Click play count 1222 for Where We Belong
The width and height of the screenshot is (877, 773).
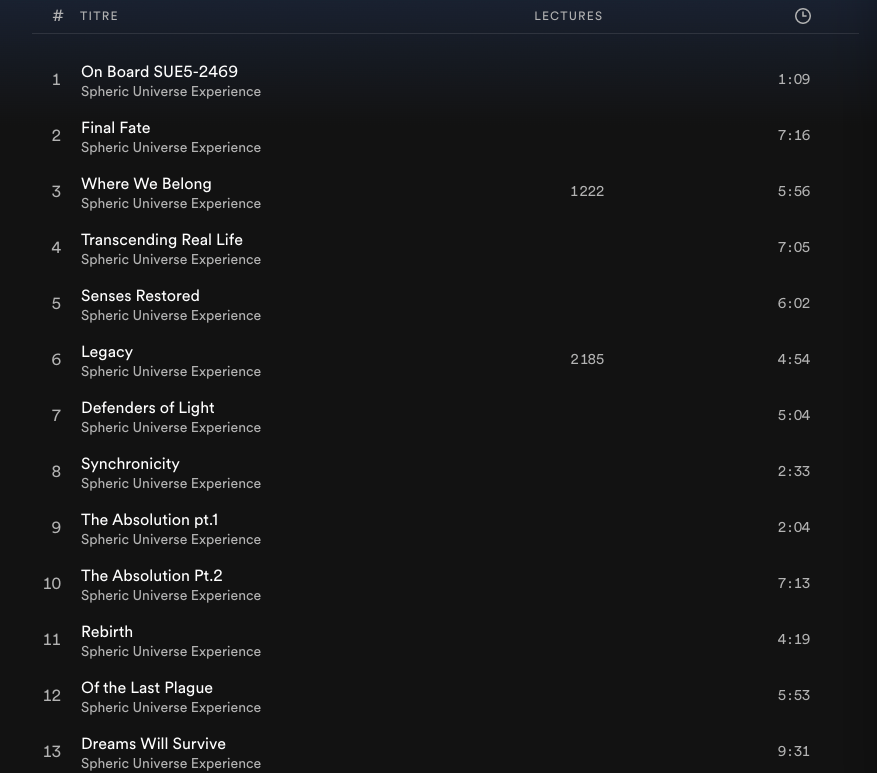(x=587, y=191)
